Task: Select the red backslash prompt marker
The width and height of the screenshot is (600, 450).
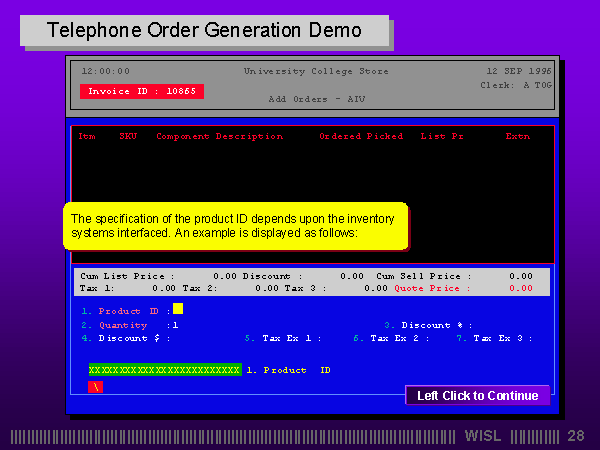Action: click(x=96, y=387)
